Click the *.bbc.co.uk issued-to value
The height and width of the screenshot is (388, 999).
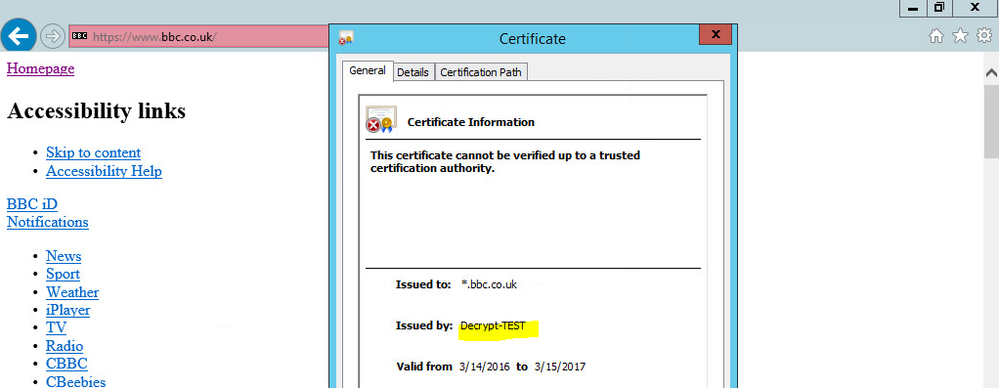coord(489,285)
